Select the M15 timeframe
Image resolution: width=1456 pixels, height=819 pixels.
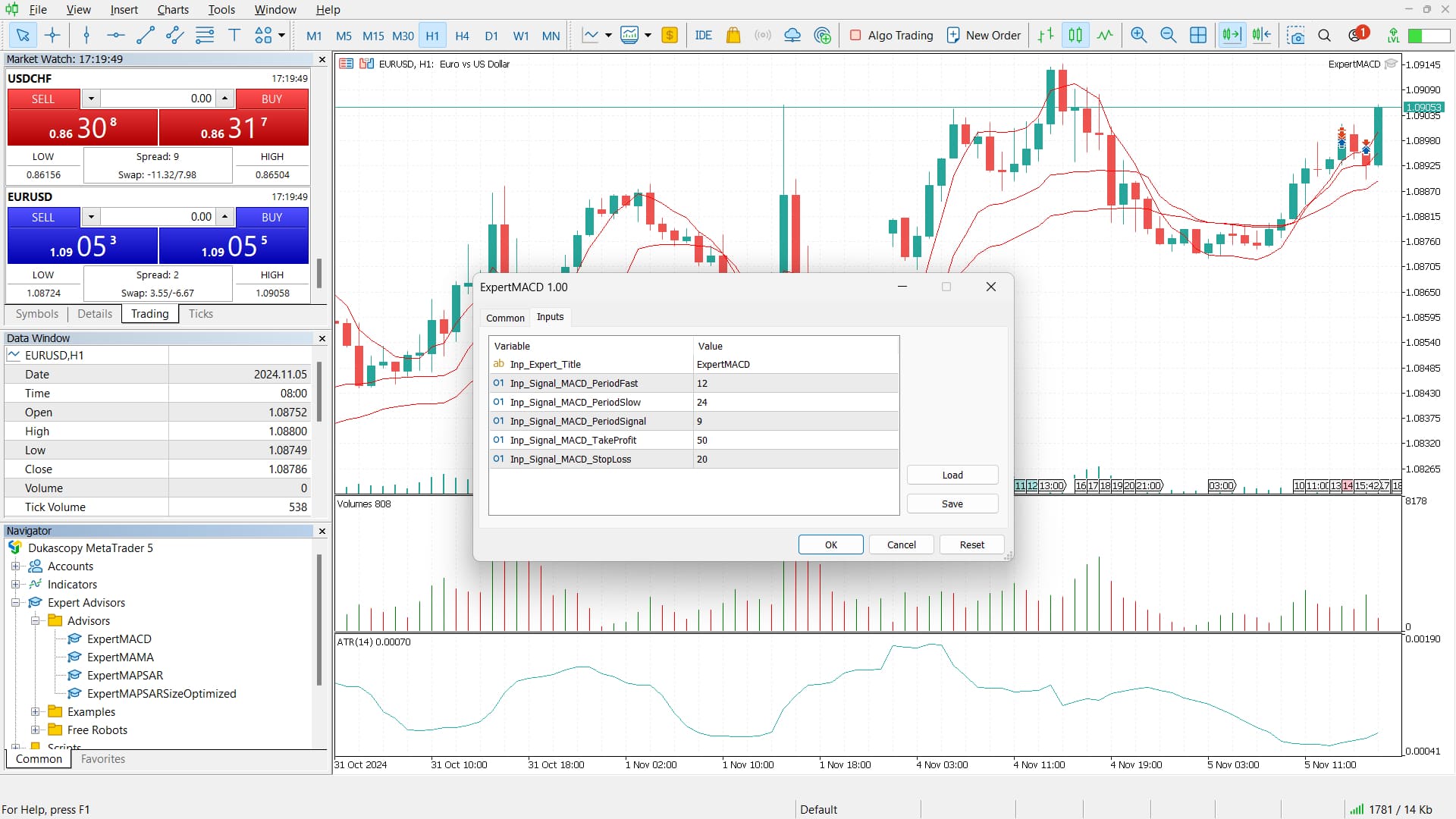(x=373, y=36)
